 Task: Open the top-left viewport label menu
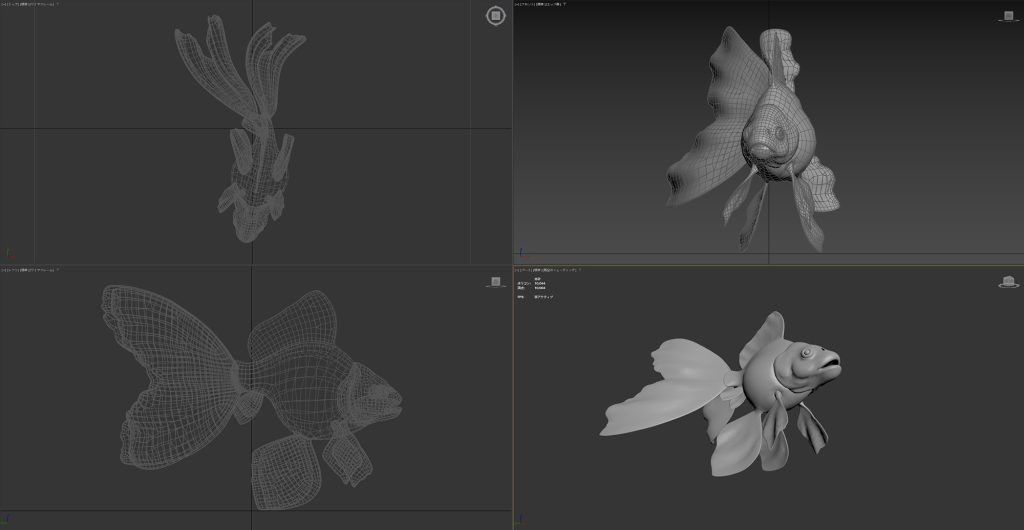point(27,4)
